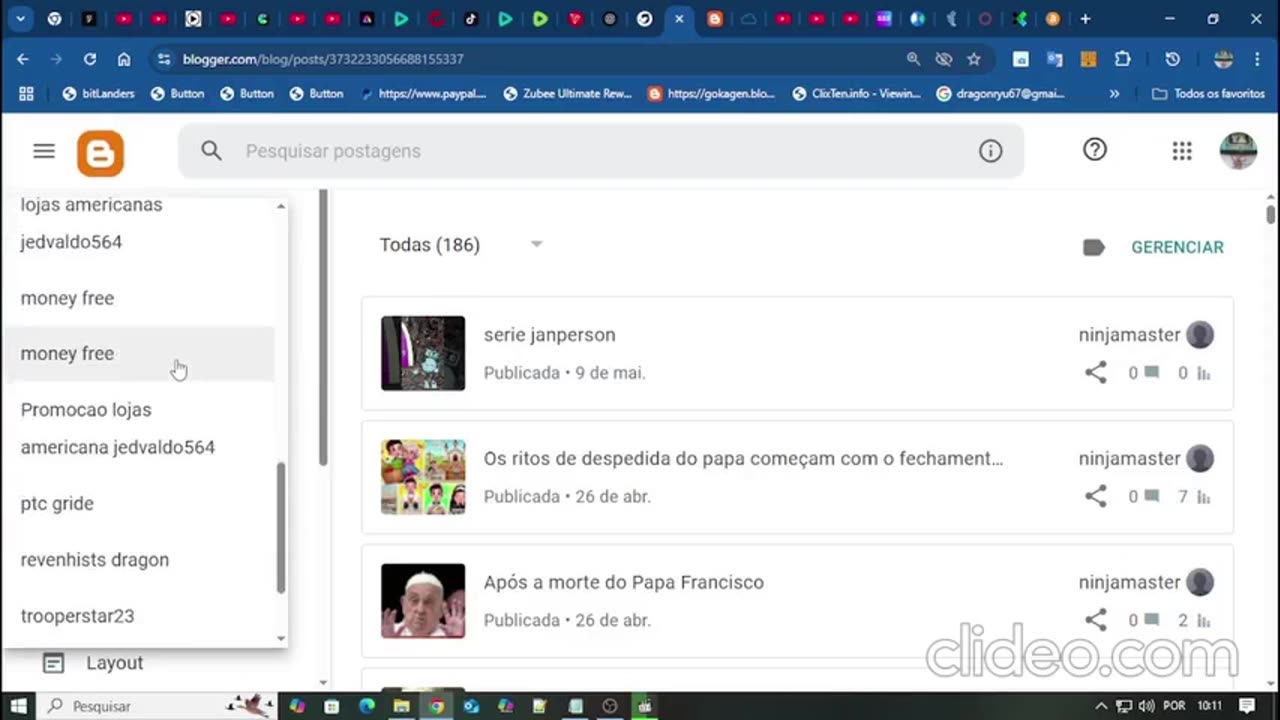The image size is (1280, 720).
Task: Show hidden system tray icons
Action: click(x=1101, y=706)
